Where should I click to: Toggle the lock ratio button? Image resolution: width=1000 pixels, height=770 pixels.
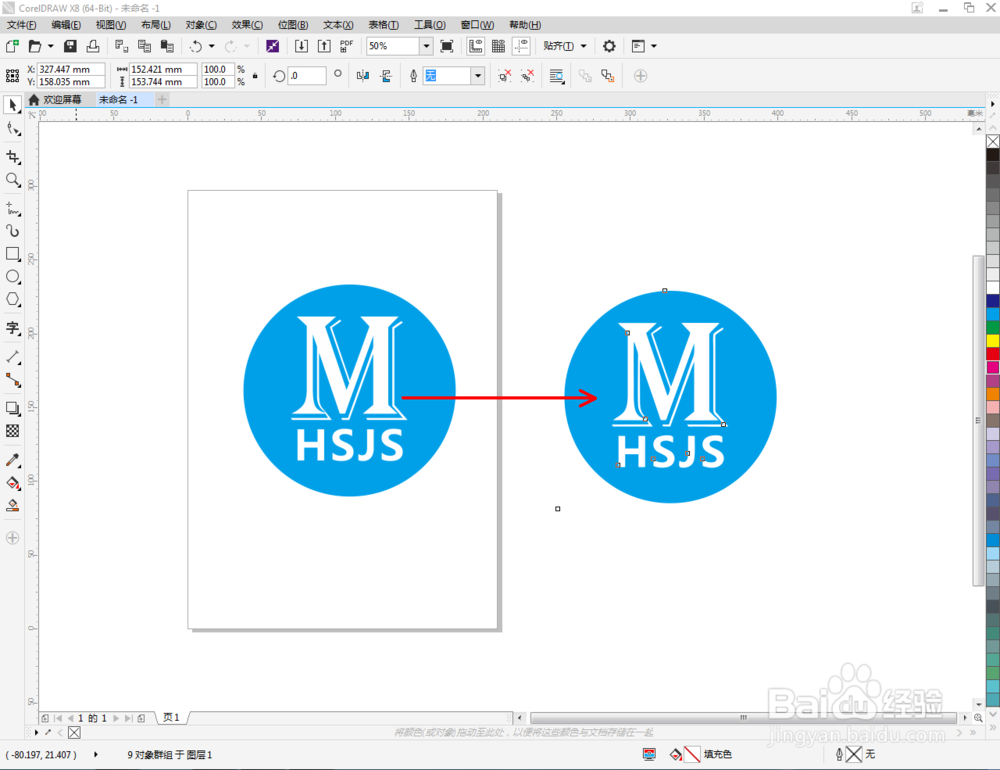click(255, 75)
